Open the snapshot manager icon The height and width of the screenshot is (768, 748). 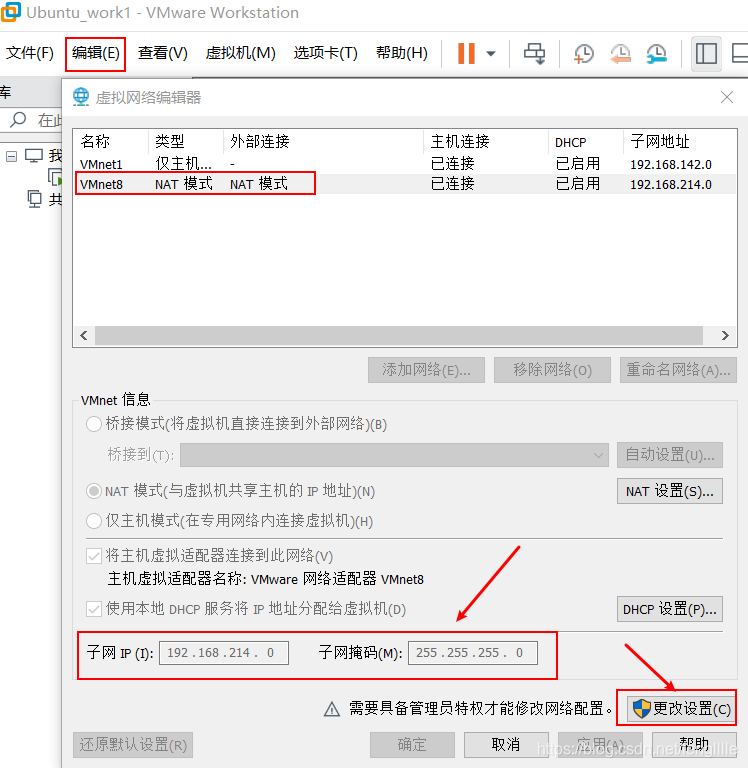(x=656, y=53)
